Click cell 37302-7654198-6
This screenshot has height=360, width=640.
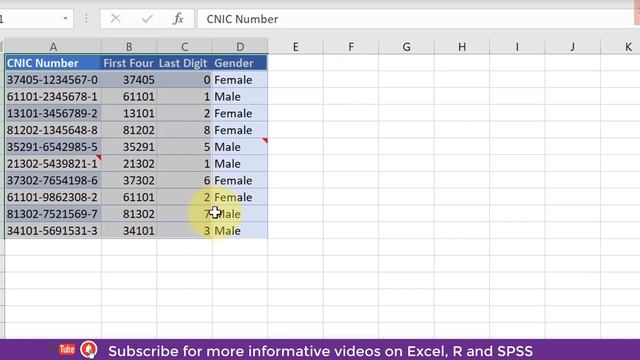[53, 180]
